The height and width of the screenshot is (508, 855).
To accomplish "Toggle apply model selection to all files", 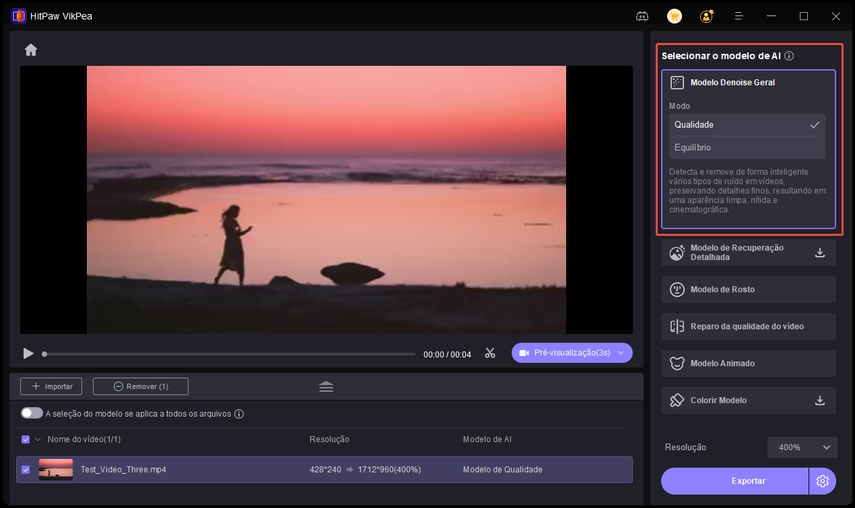I will 32,413.
